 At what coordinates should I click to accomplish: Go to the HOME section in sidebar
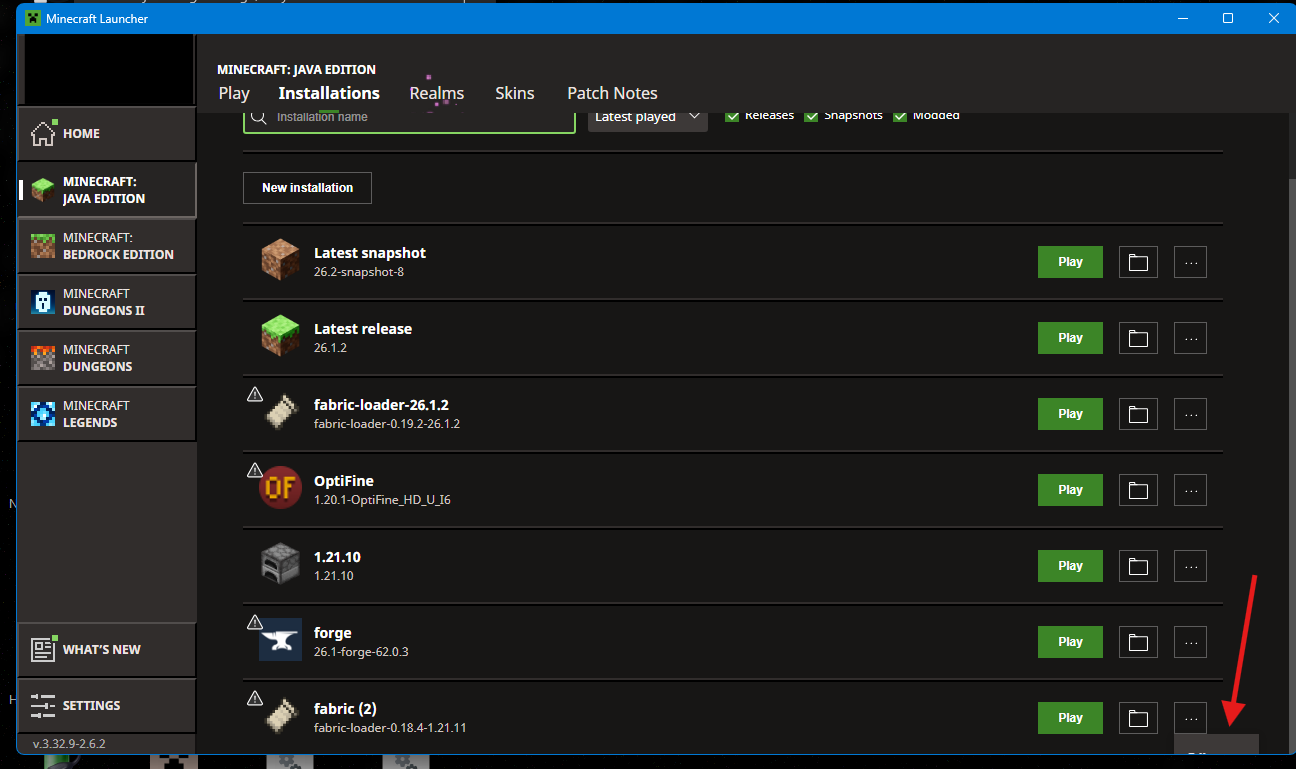pyautogui.click(x=106, y=133)
